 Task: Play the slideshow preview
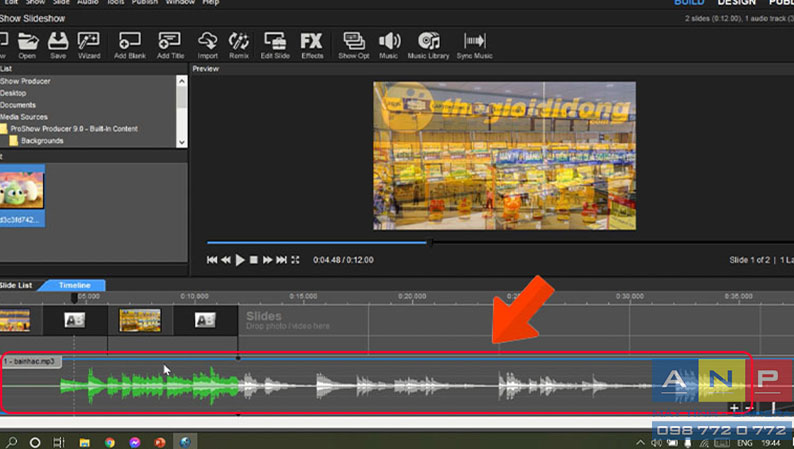click(x=240, y=260)
